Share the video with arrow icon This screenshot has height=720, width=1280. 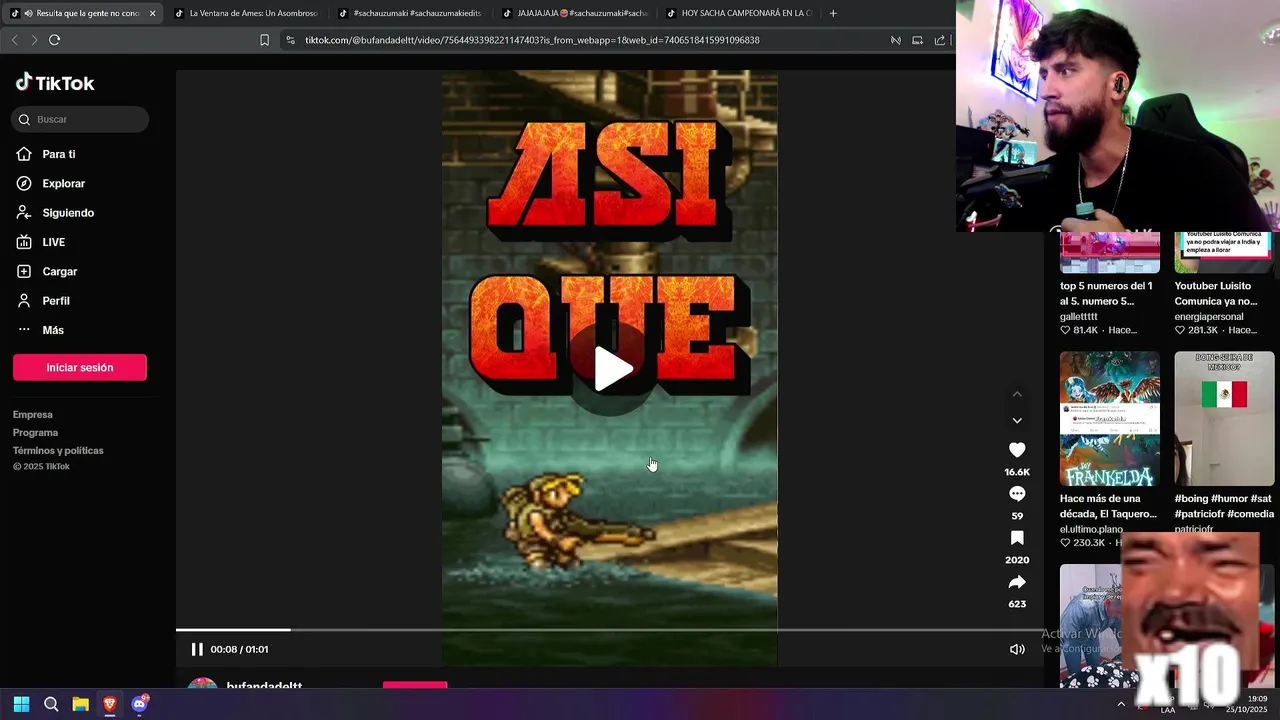[1017, 582]
